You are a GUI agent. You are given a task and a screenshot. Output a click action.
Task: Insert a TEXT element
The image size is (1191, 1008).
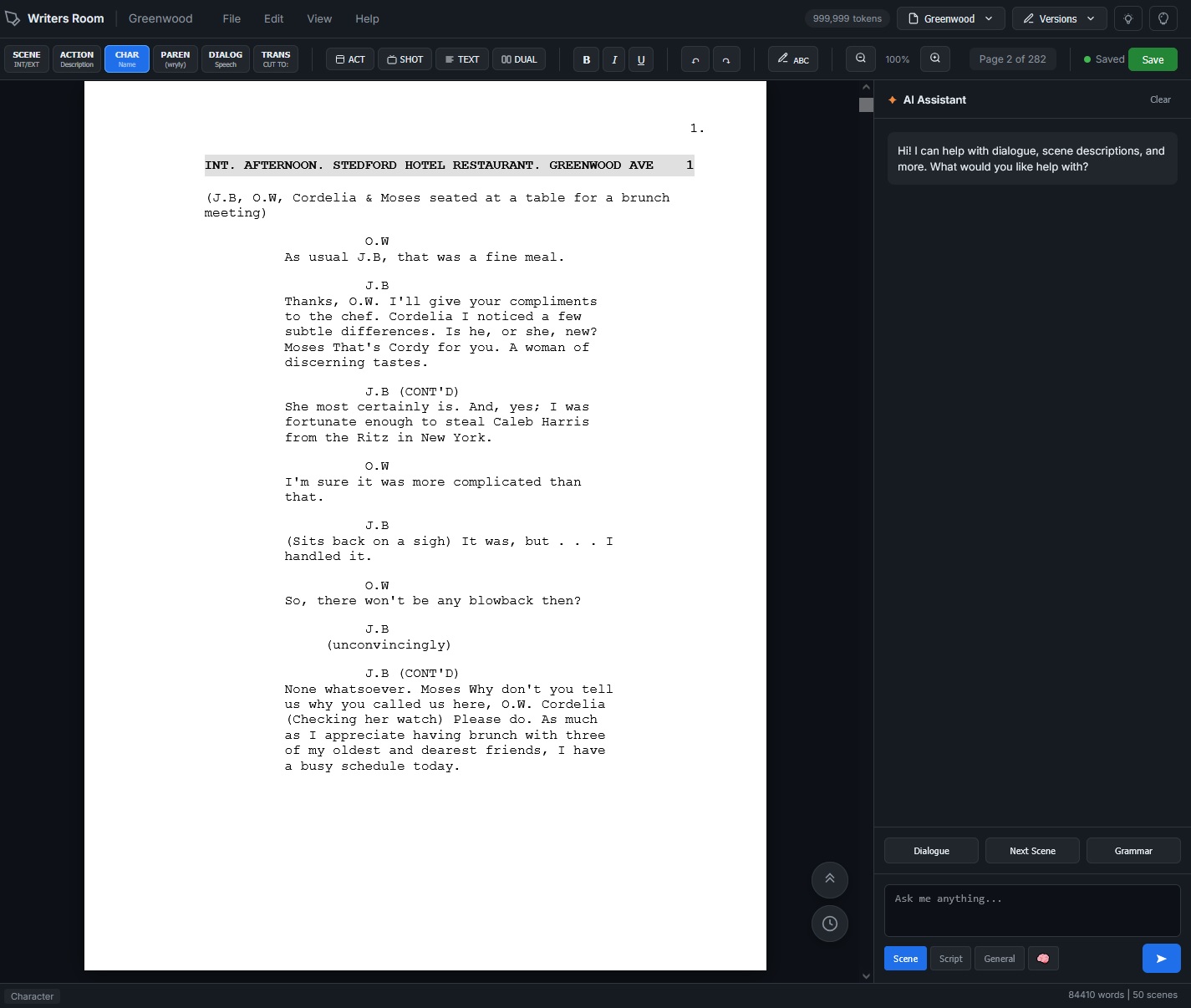(461, 59)
